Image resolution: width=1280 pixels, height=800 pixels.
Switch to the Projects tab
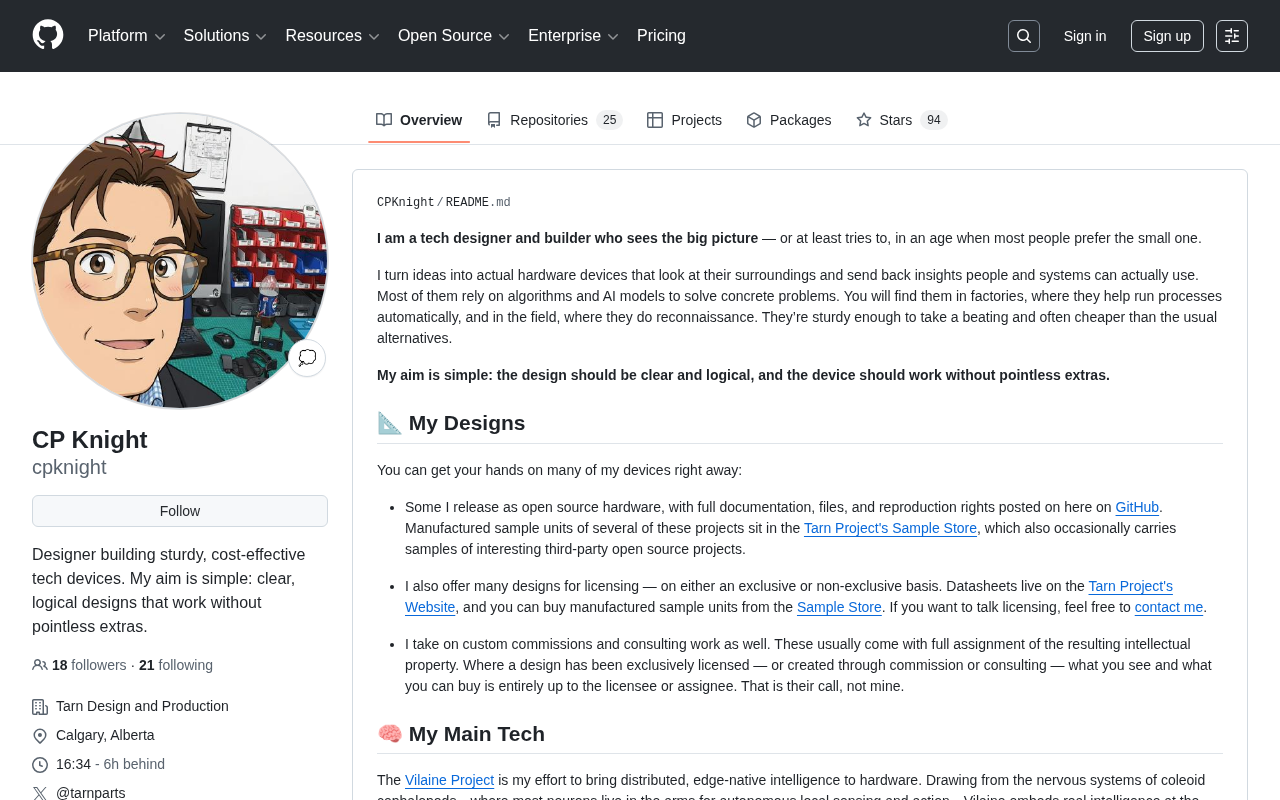coord(684,120)
